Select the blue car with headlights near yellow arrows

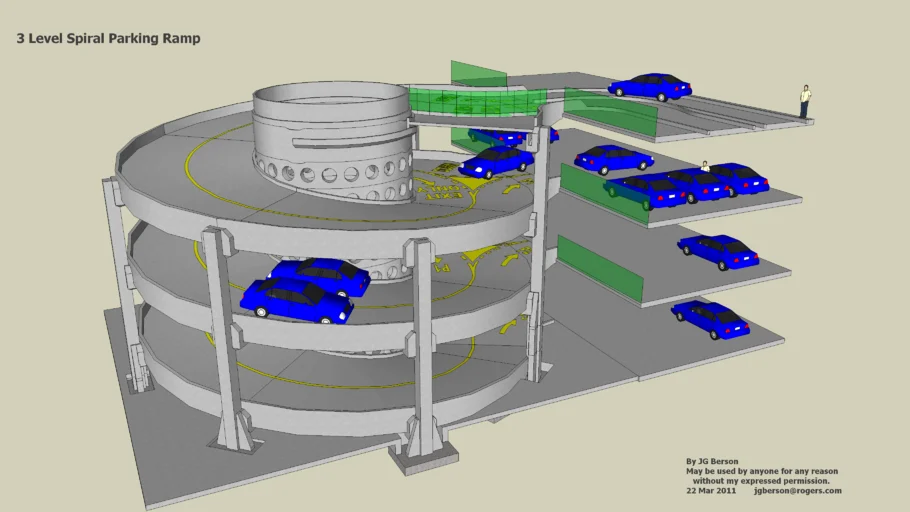tap(497, 161)
